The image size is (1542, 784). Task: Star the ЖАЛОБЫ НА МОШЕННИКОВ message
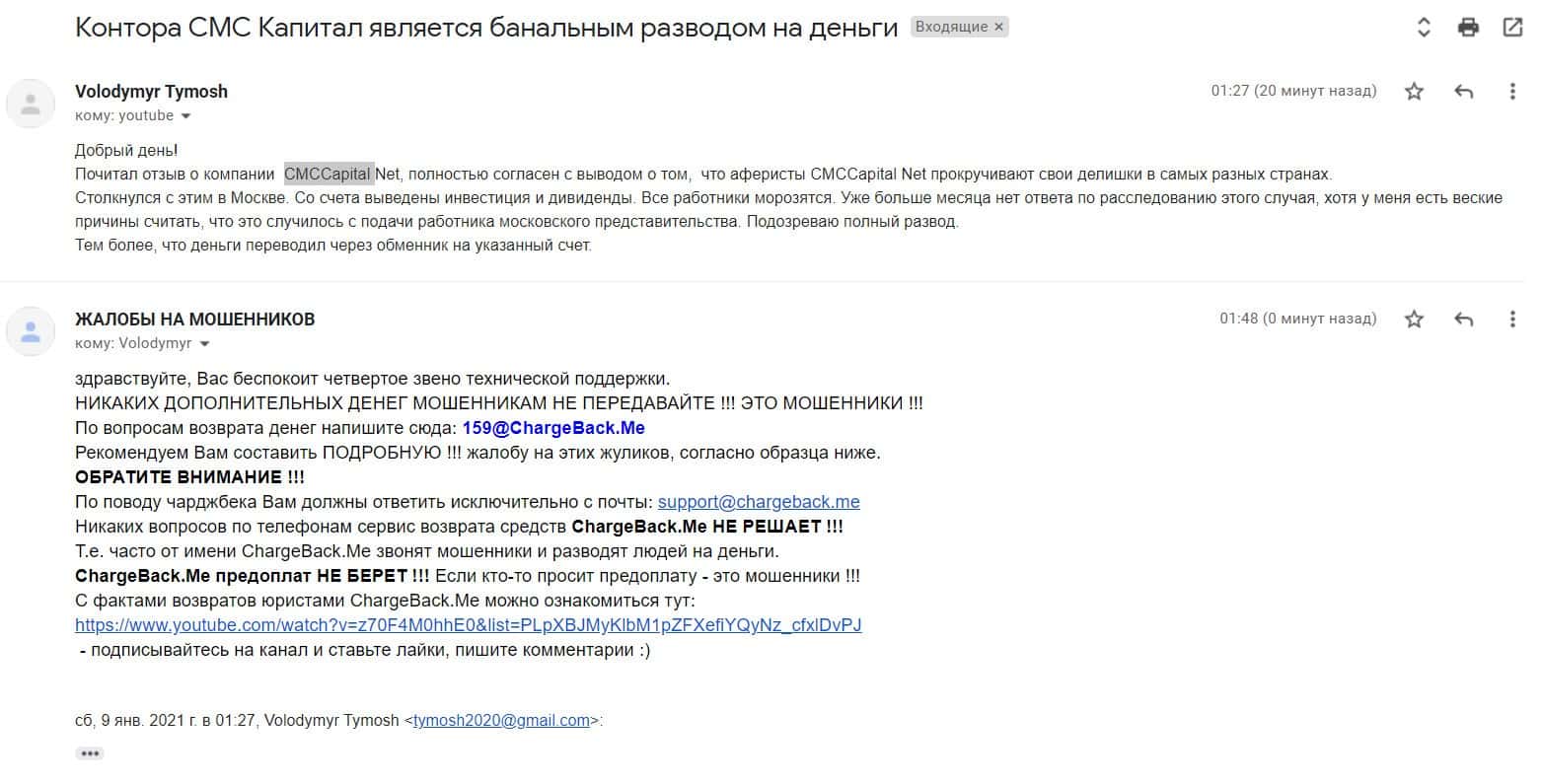(x=1414, y=320)
